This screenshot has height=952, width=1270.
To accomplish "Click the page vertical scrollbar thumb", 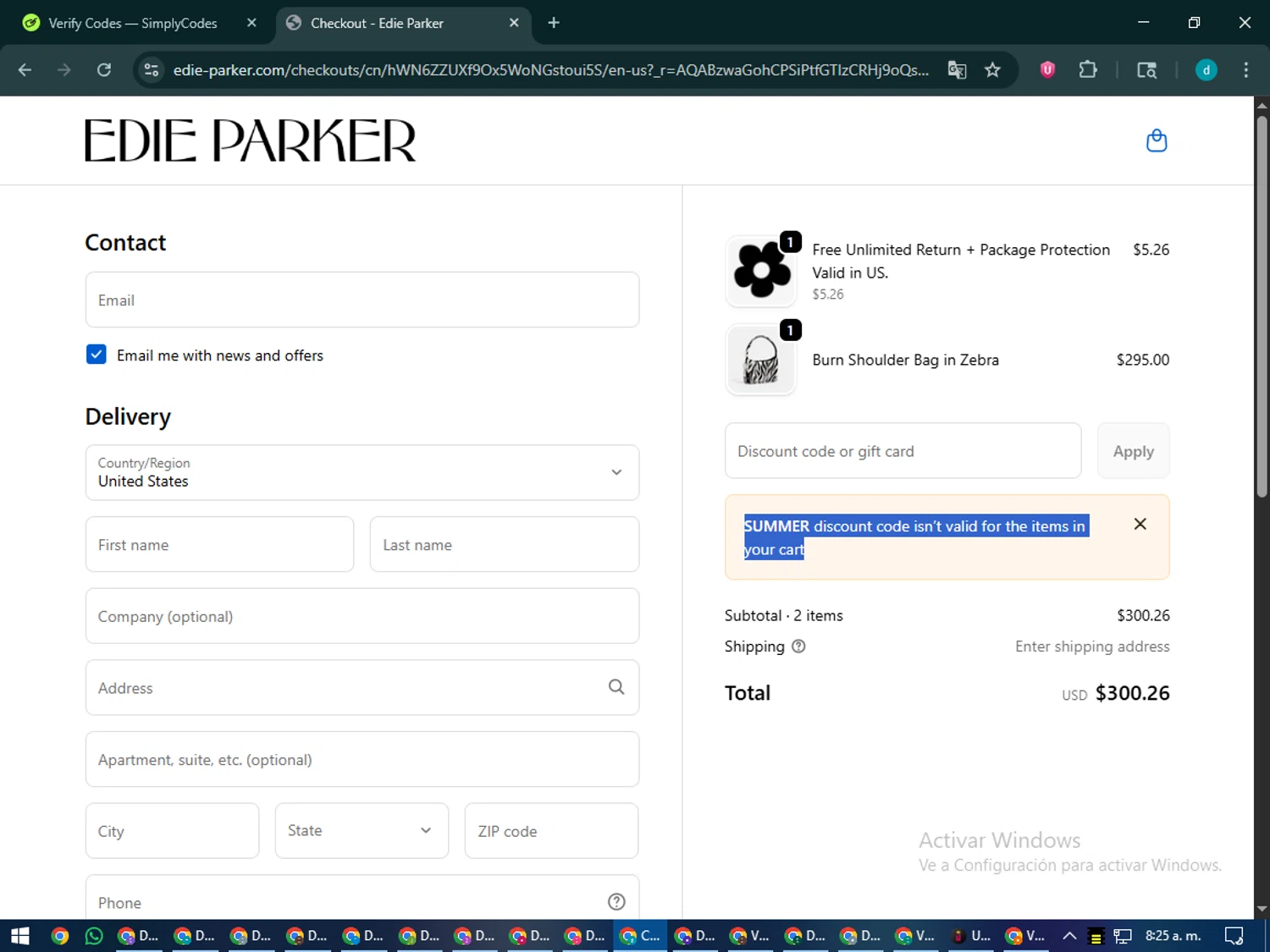I will tap(1262, 305).
